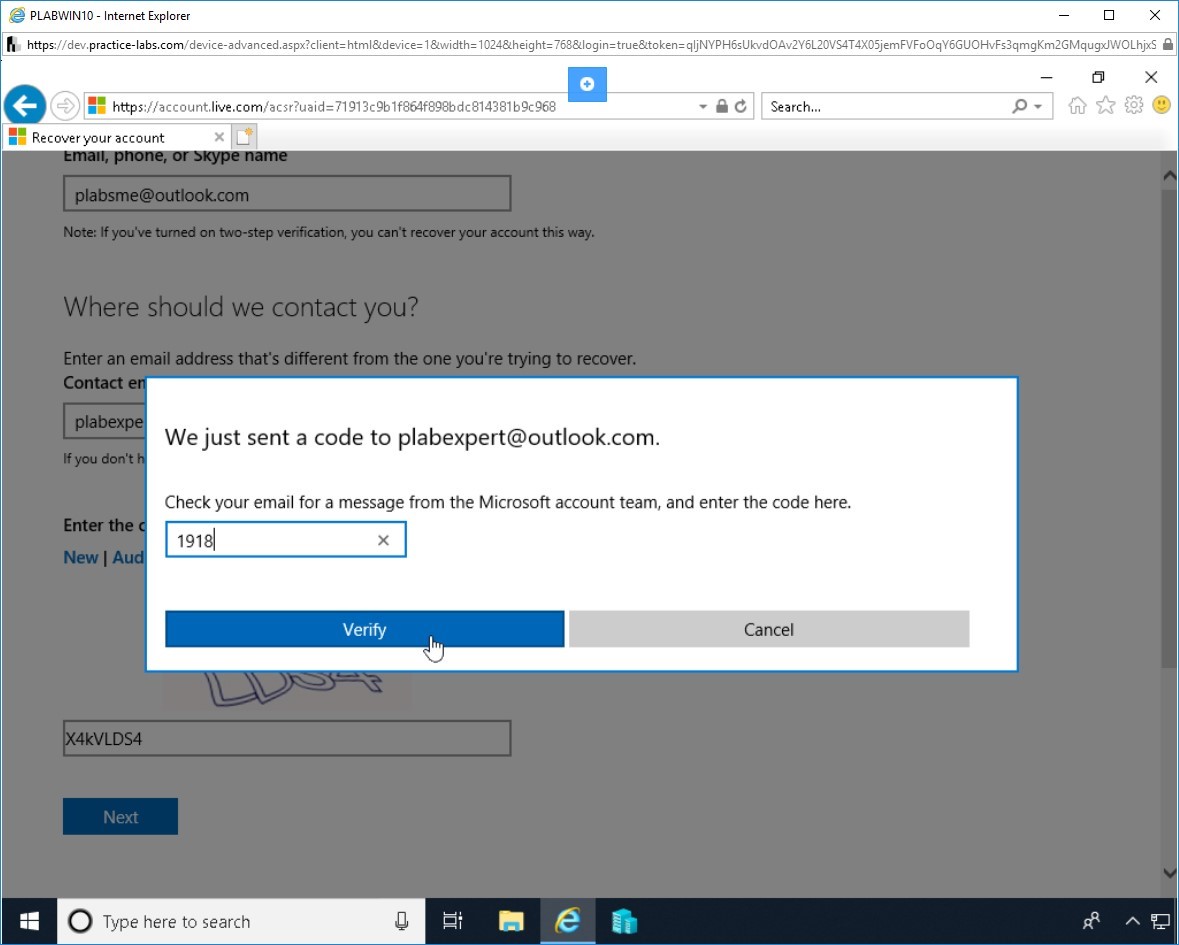Image resolution: width=1179 pixels, height=945 pixels.
Task: Restore the inner browser window
Action: (1099, 77)
